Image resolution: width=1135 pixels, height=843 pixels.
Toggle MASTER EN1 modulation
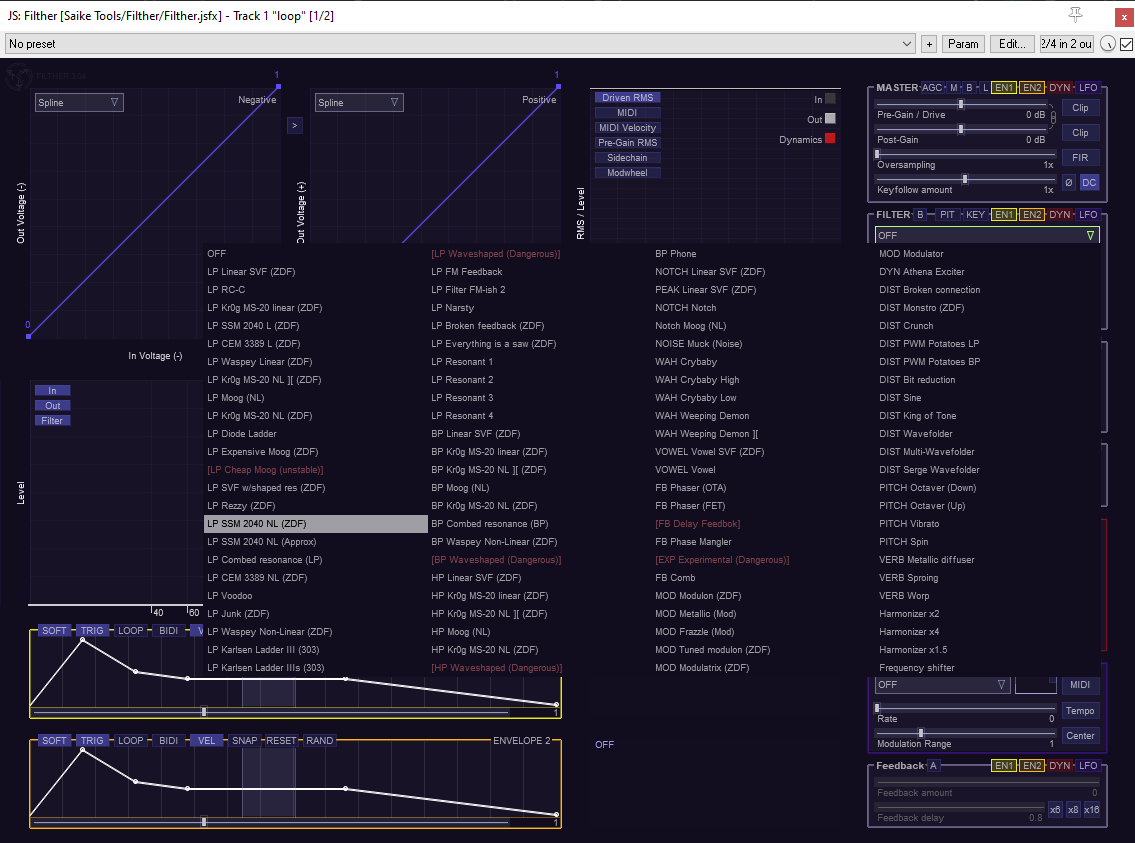(1004, 88)
